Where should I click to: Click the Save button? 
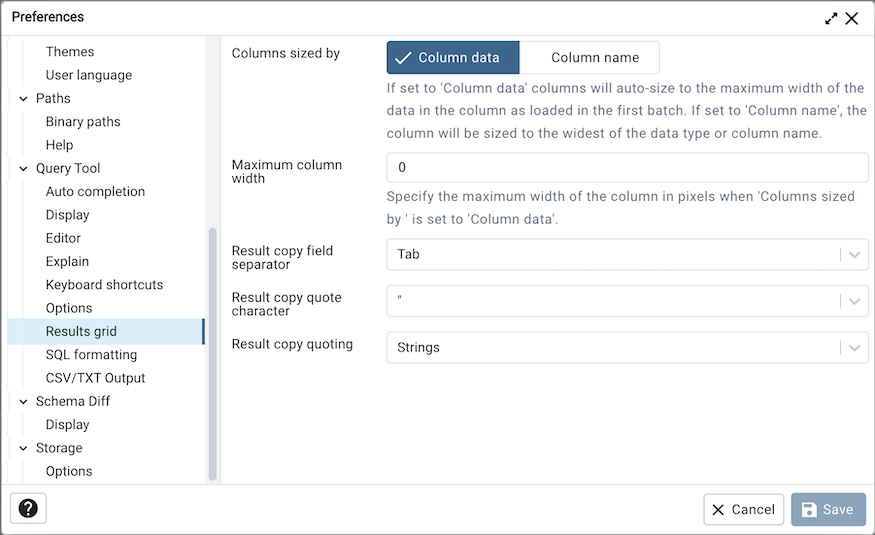(828, 510)
